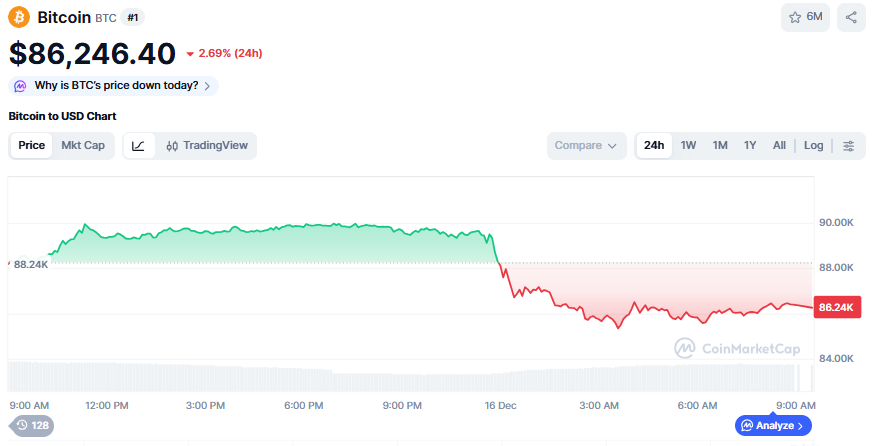Show the All time range
The width and height of the screenshot is (875, 446).
coord(779,146)
